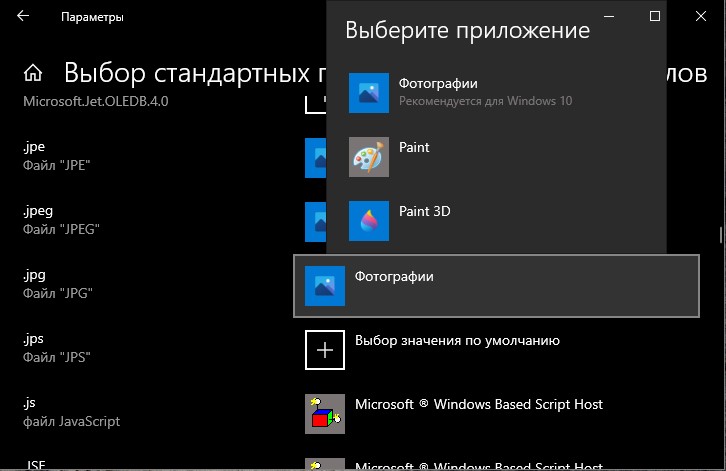Click partially hidden Photos icon for .jpeg
Screen dimensions: 726x471
tap(315, 221)
